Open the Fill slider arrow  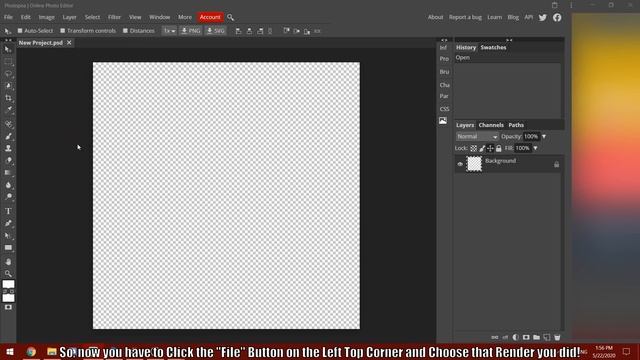click(536, 148)
